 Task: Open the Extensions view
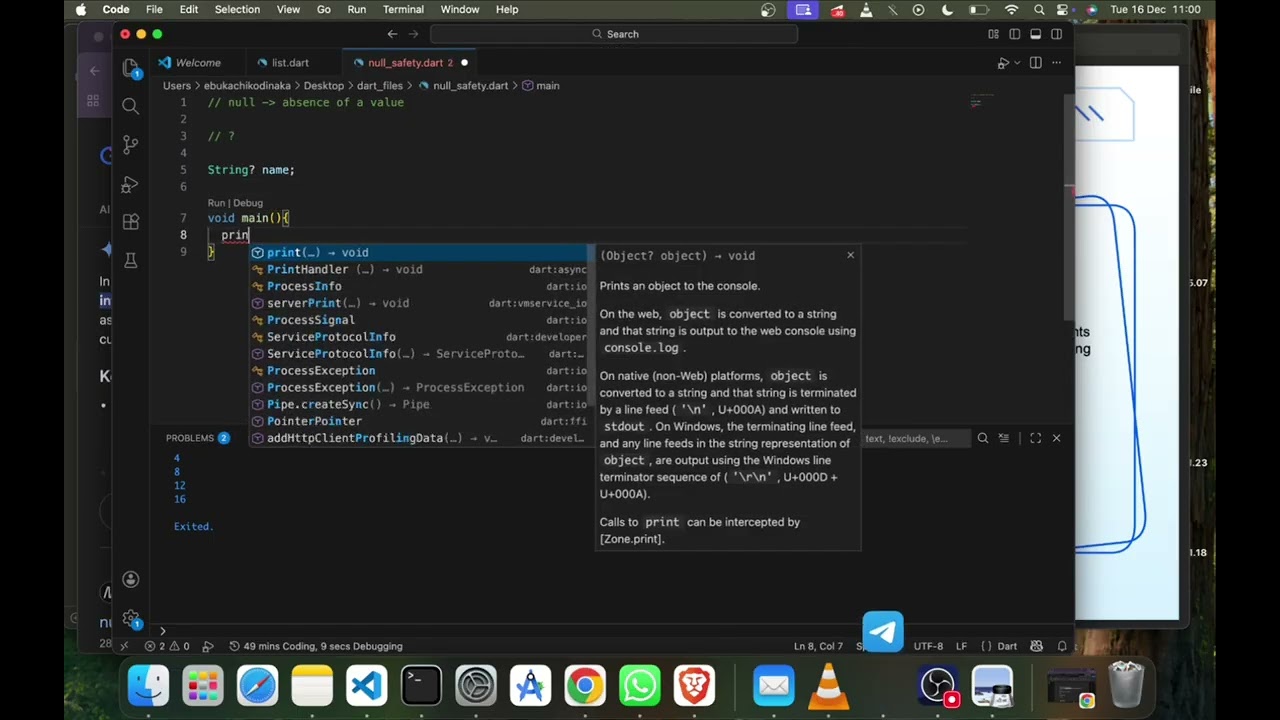(130, 222)
